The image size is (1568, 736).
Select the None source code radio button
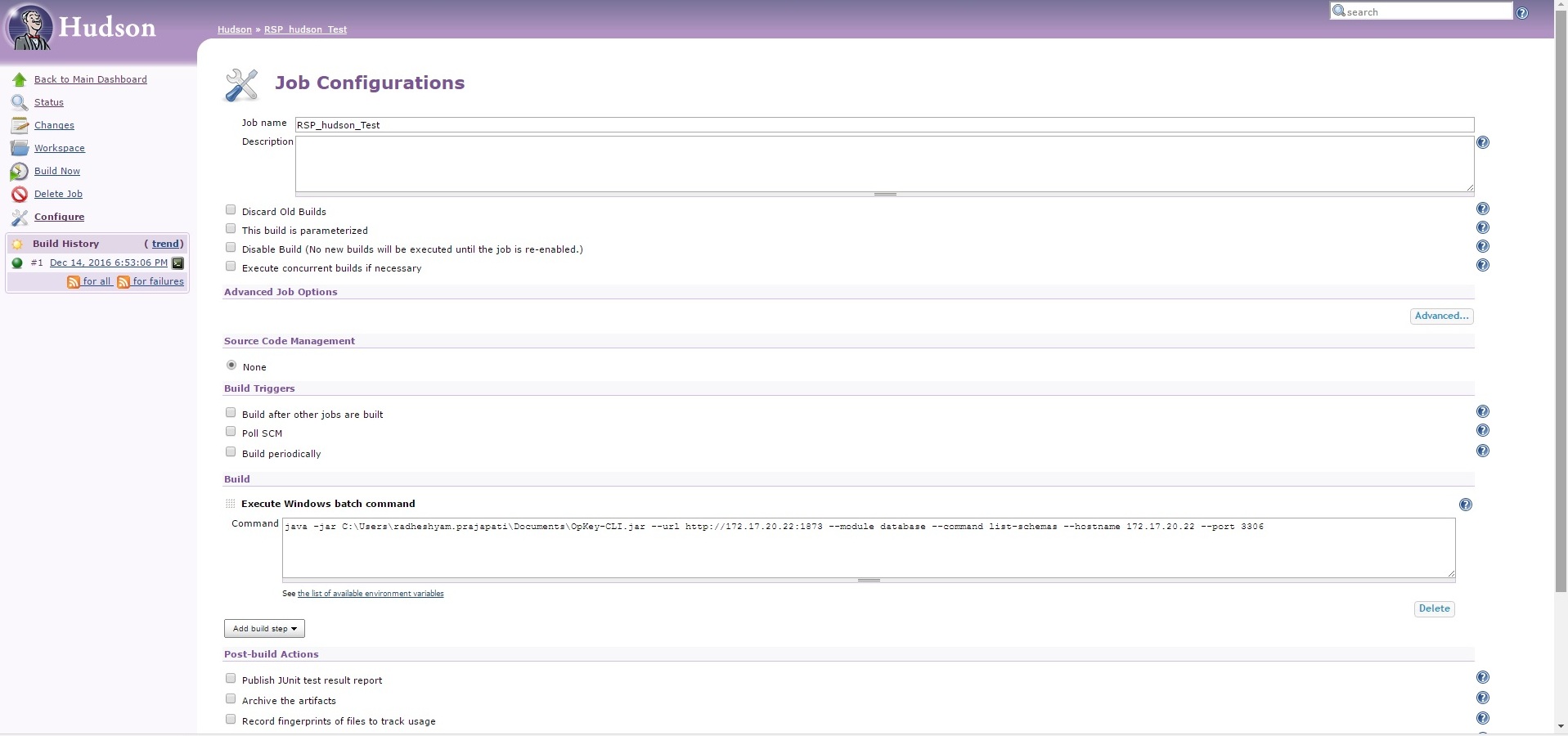pos(231,366)
